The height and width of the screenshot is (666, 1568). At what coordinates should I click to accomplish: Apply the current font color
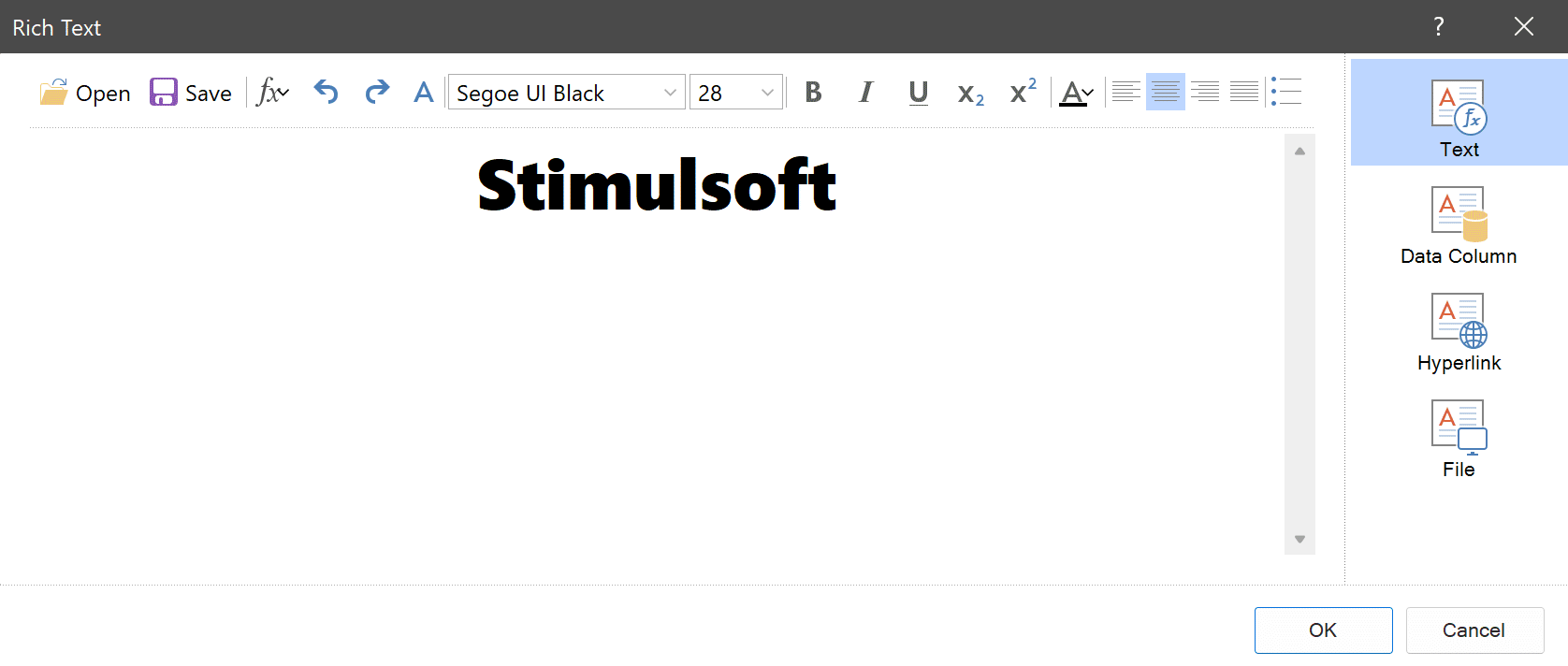point(1070,93)
